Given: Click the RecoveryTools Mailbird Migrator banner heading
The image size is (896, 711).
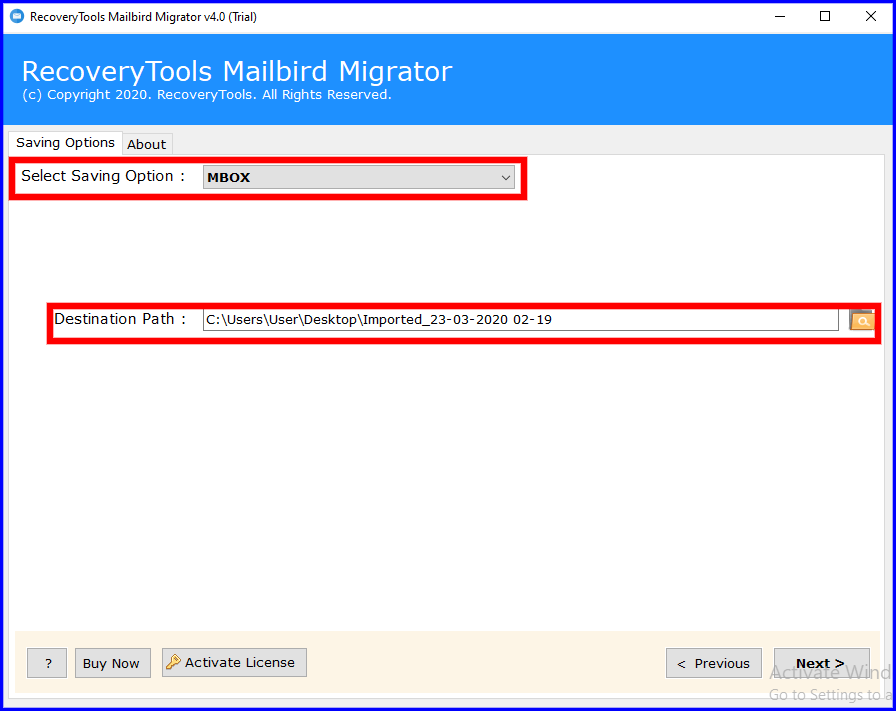Looking at the screenshot, I should pos(237,71).
